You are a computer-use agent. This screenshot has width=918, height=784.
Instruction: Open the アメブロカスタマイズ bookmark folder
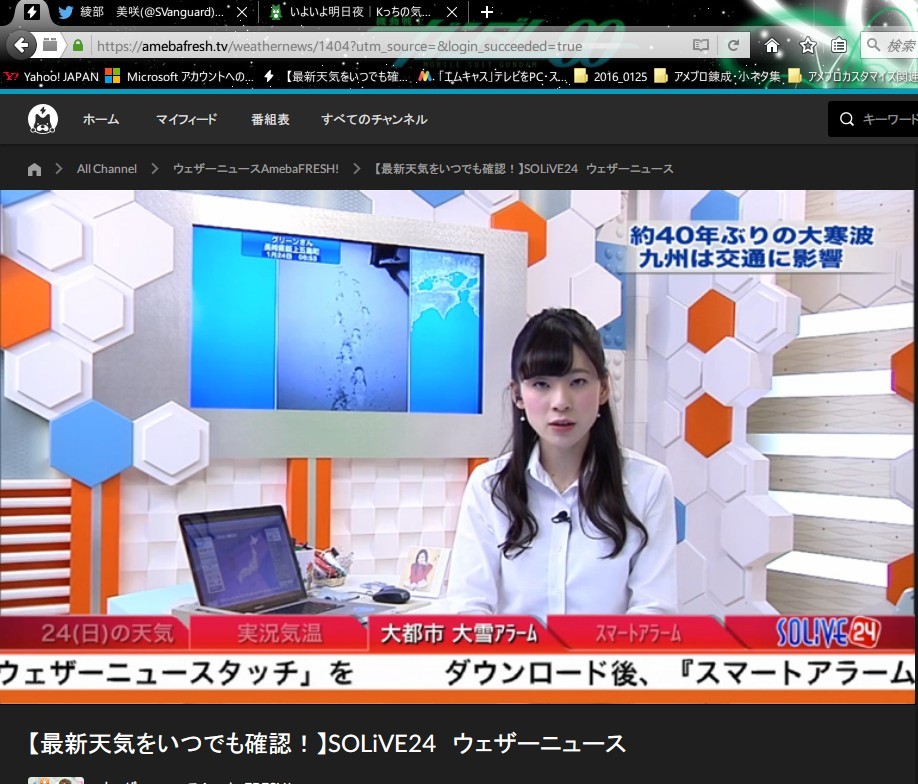[852, 77]
